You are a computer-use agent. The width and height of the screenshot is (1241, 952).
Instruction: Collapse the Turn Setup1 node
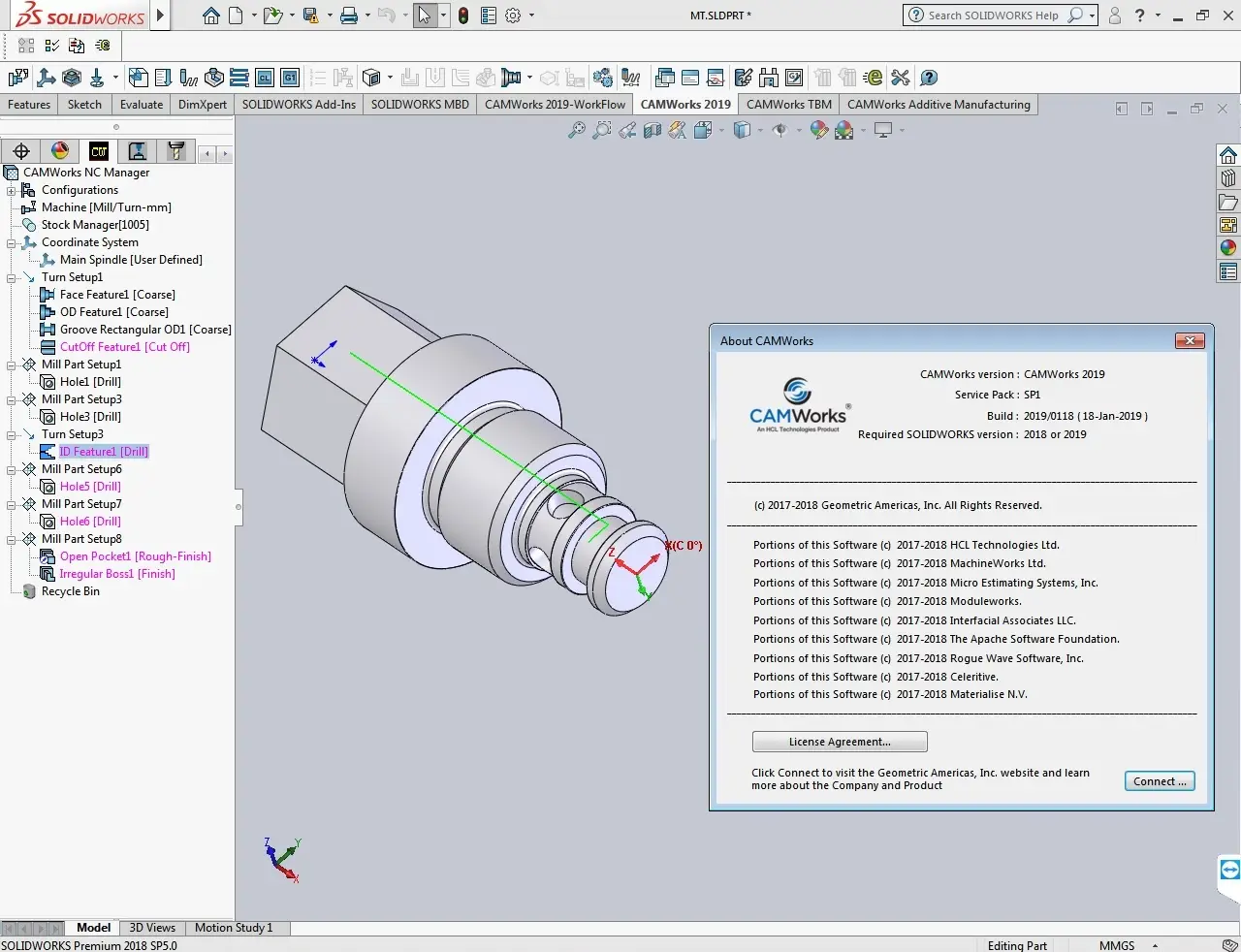click(11, 277)
